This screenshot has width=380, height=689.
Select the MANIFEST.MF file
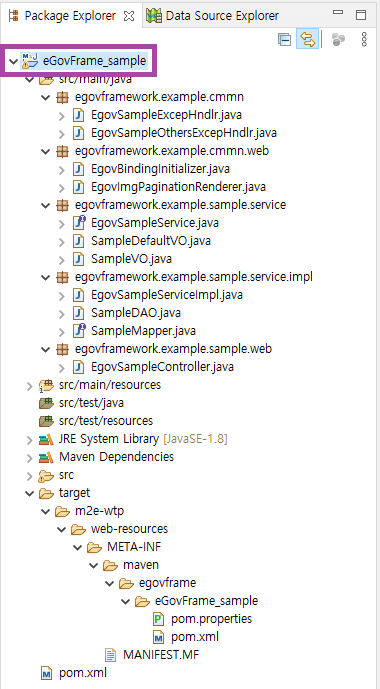161,655
